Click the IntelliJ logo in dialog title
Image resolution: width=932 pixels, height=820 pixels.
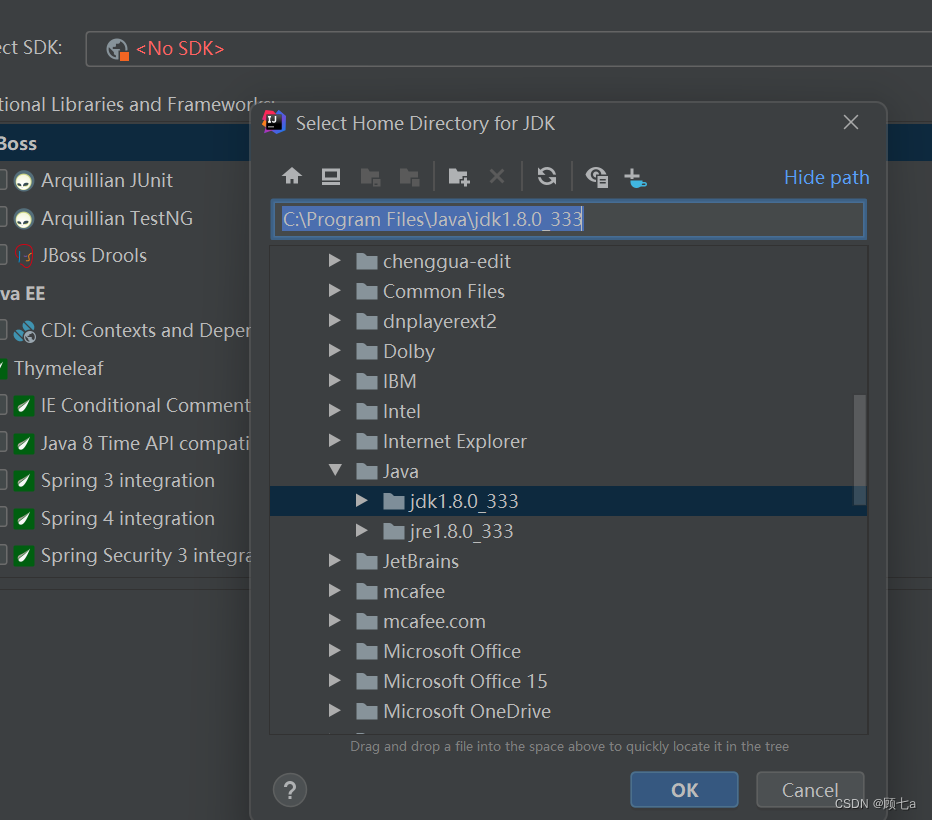[x=274, y=122]
